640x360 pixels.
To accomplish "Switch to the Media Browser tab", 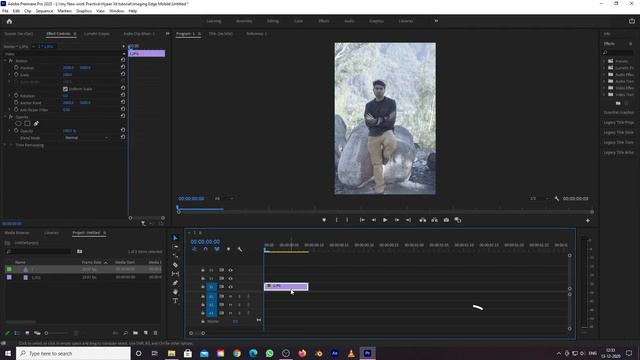I will coord(17,233).
